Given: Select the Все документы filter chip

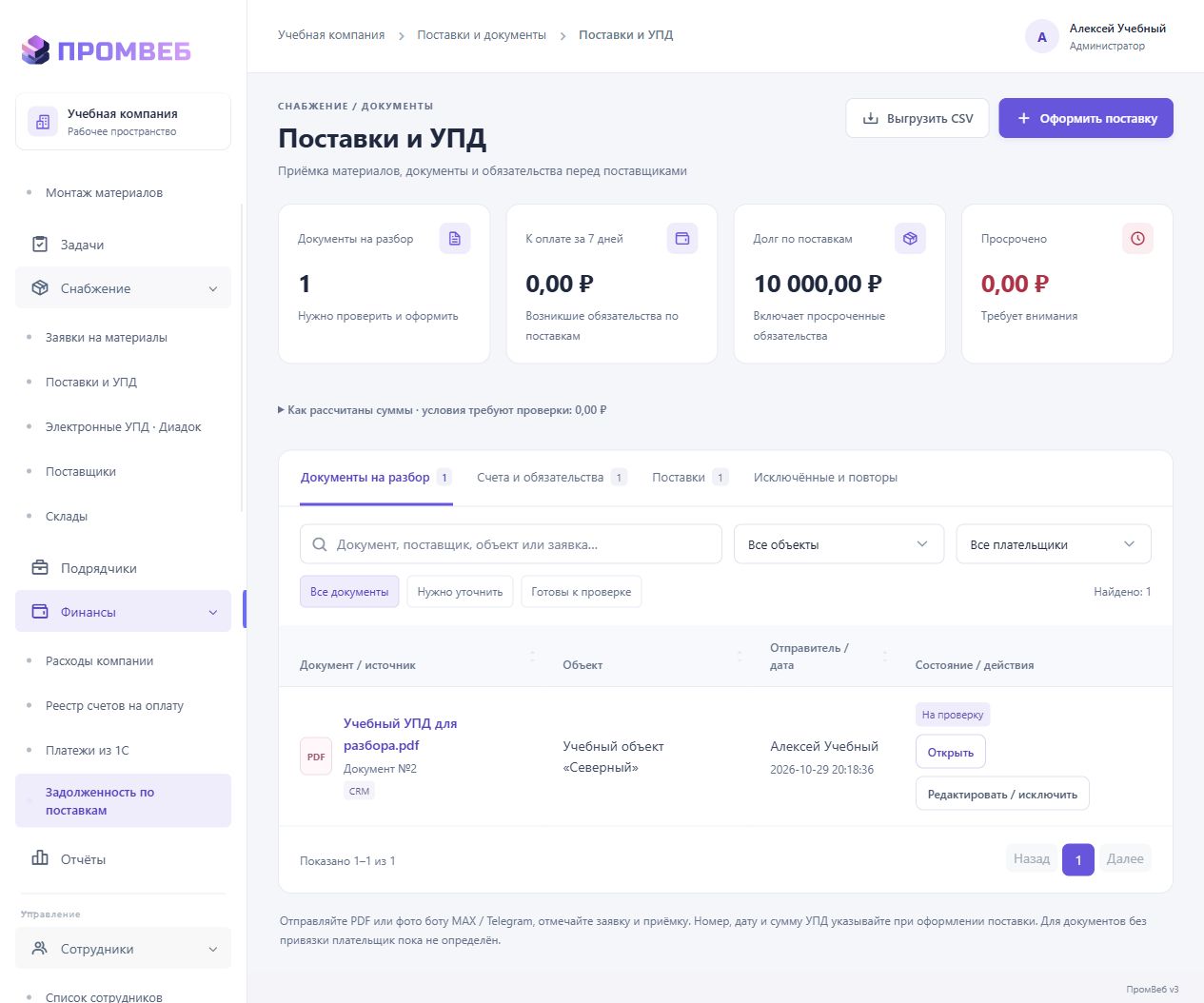Looking at the screenshot, I should pos(349,592).
